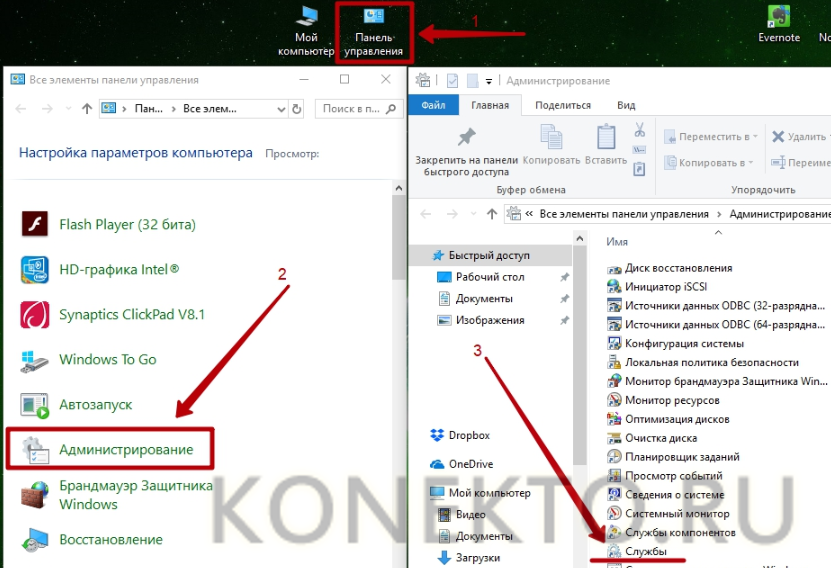Image resolution: width=831 pixels, height=568 pixels.
Task: Click Все элементы панели управления breadcrumb
Action: 624,214
